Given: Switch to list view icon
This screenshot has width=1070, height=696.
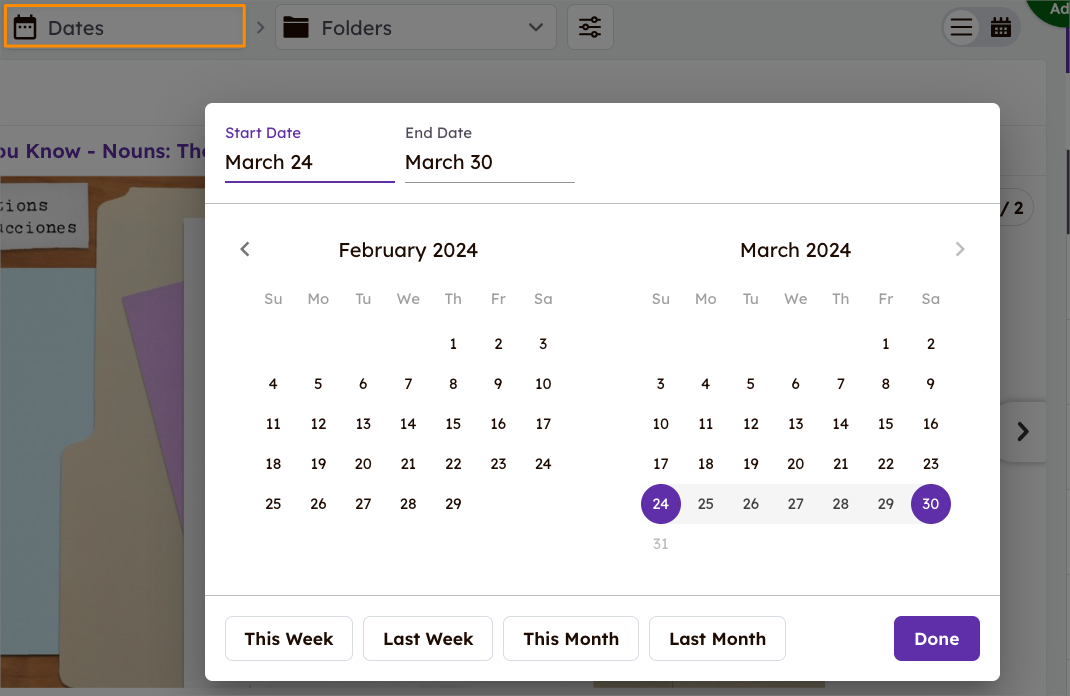Looking at the screenshot, I should pyautogui.click(x=961, y=27).
